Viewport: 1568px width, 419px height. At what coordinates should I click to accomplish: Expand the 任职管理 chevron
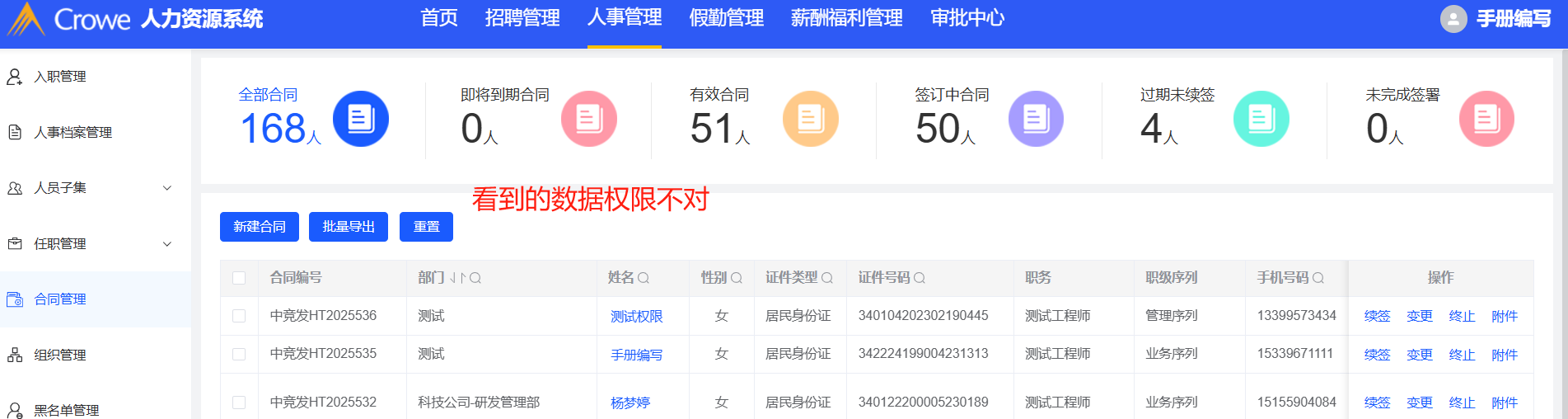(167, 243)
